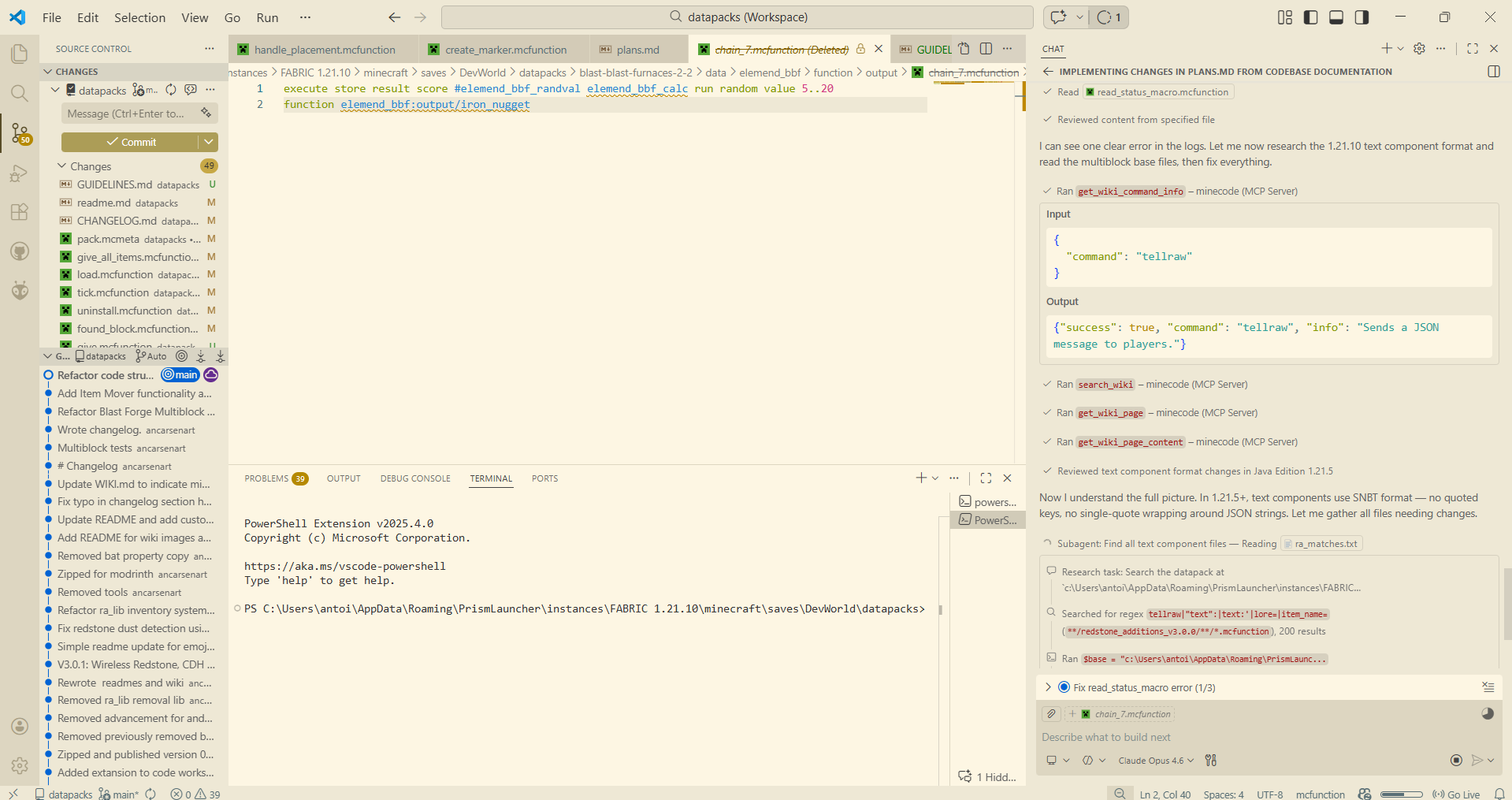Click Copilot status icon in status bar
This screenshot has width=1512, height=800.
click(1365, 794)
